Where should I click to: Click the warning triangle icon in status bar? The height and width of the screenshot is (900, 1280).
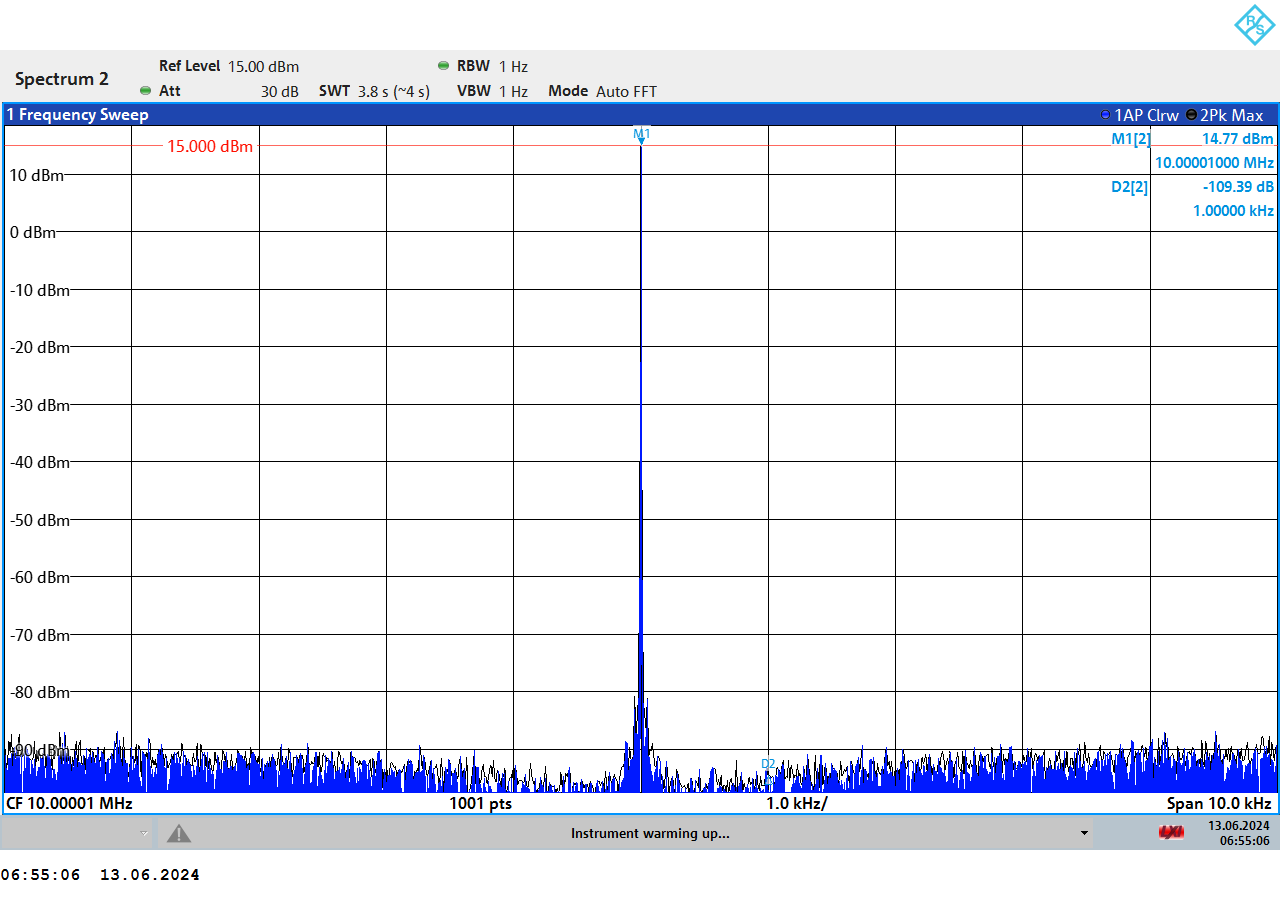pyautogui.click(x=178, y=833)
